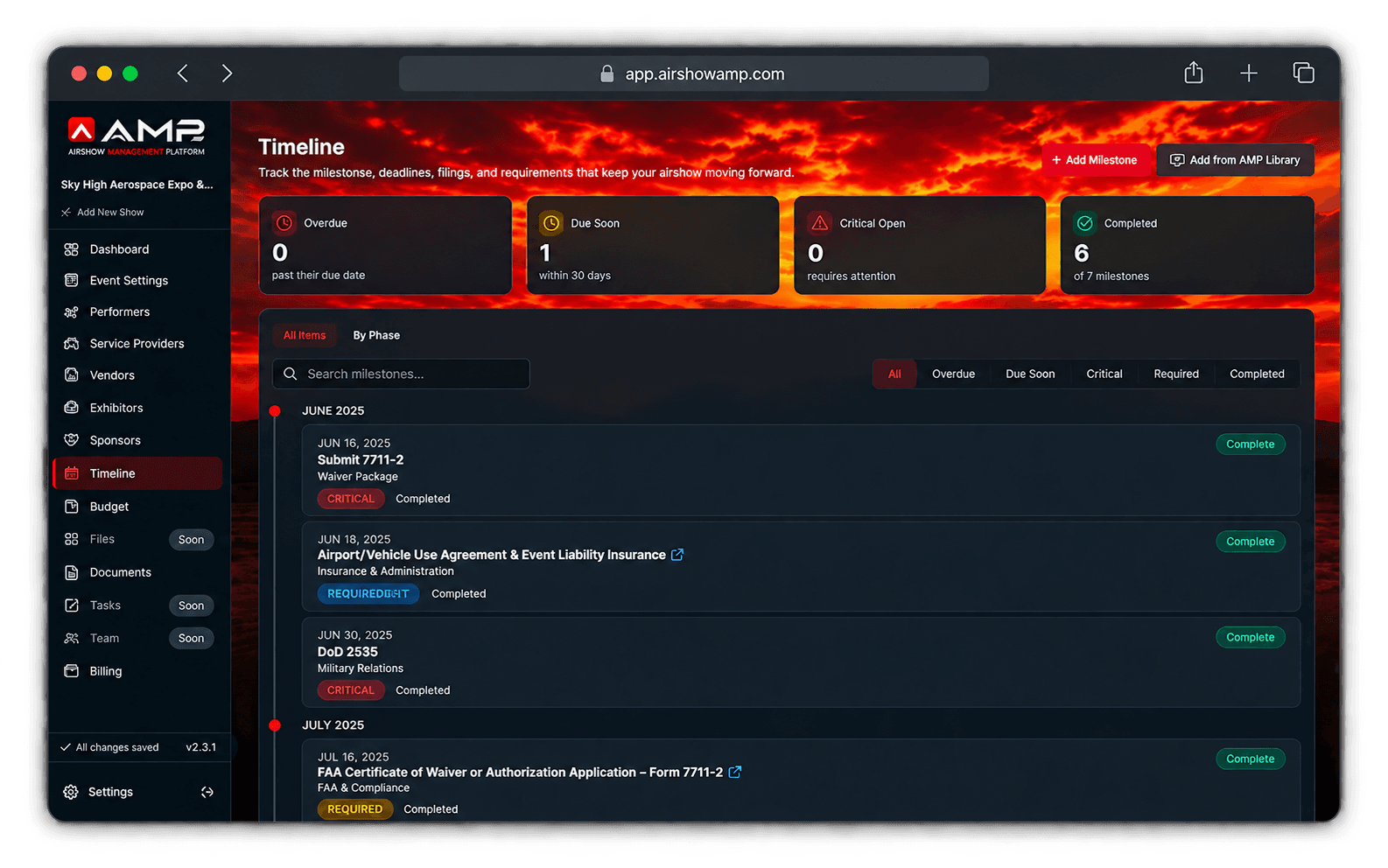Open the Sky High Aerospace Expo show selector
The height and width of the screenshot is (868, 1388).
coord(137,185)
